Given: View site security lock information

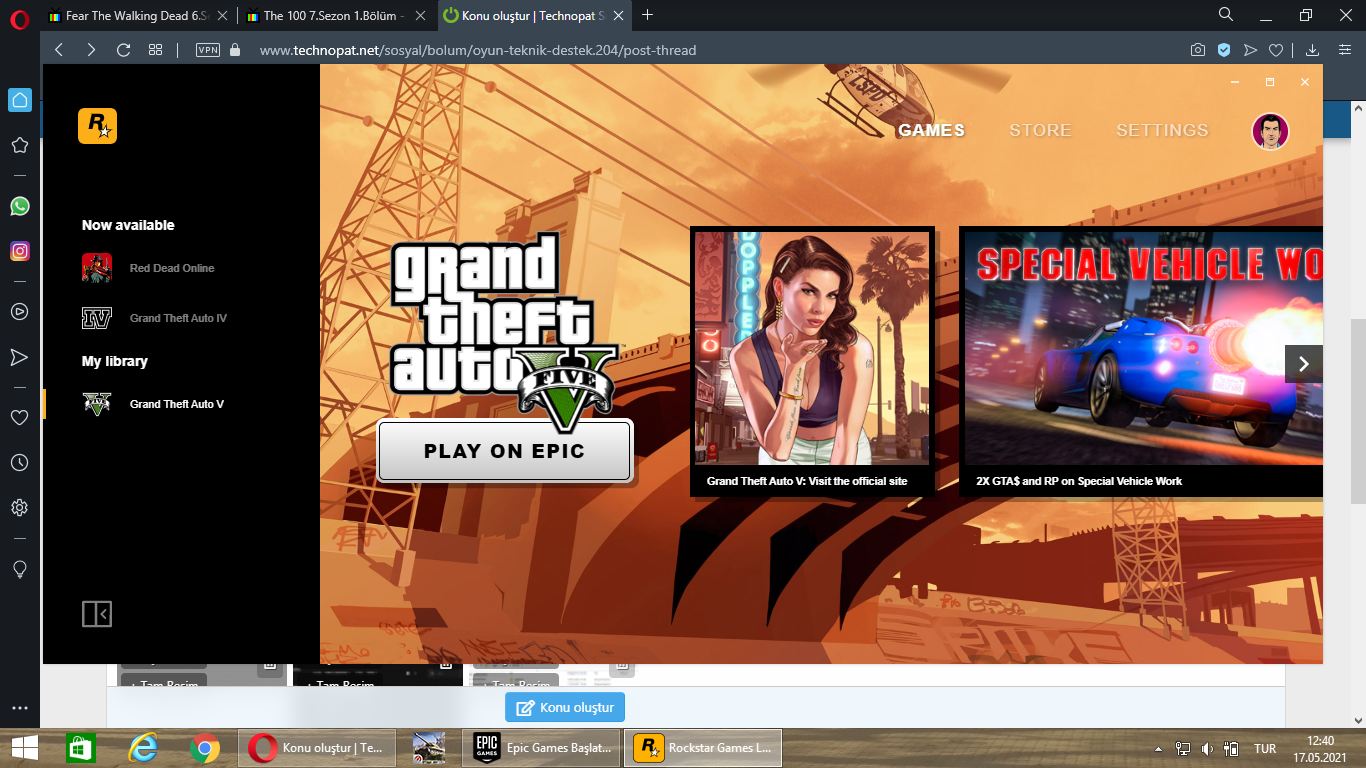Looking at the screenshot, I should point(235,50).
